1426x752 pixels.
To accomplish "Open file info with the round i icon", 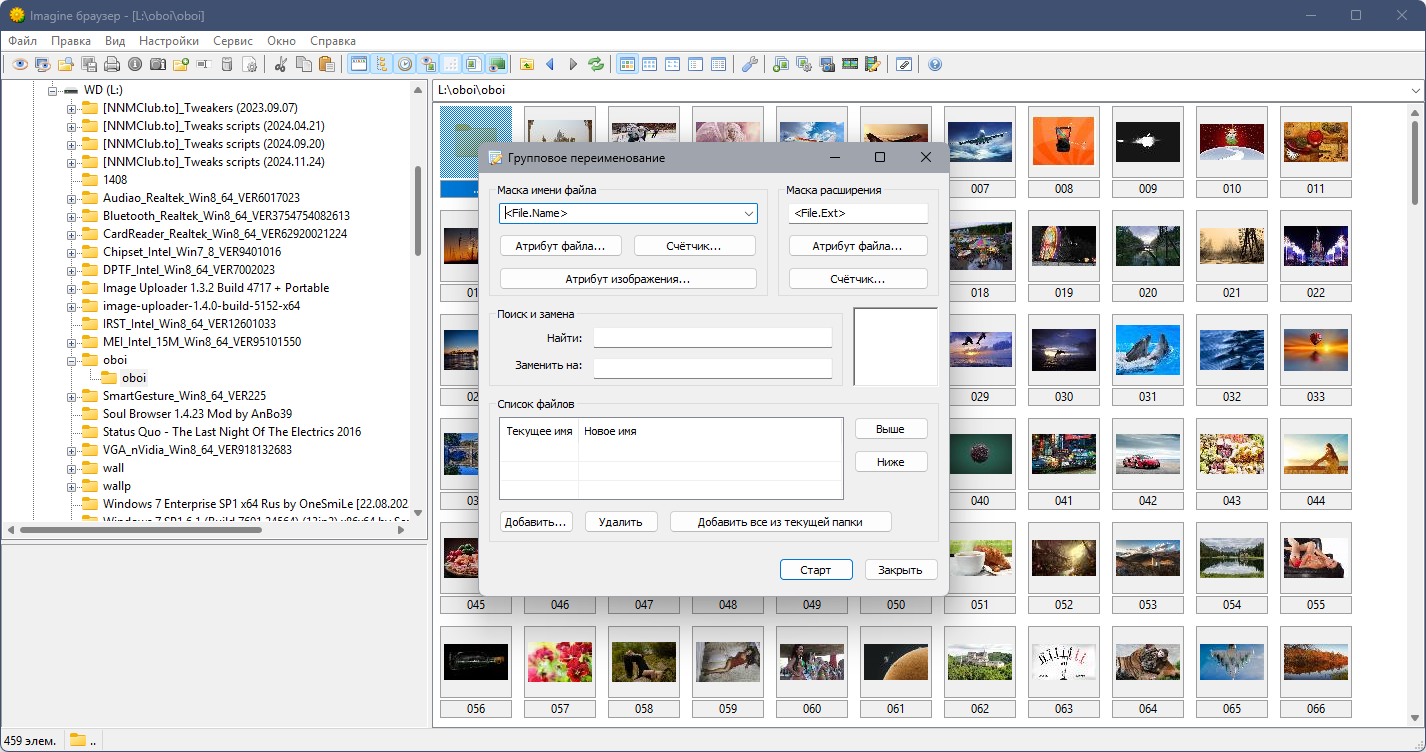I will [135, 64].
